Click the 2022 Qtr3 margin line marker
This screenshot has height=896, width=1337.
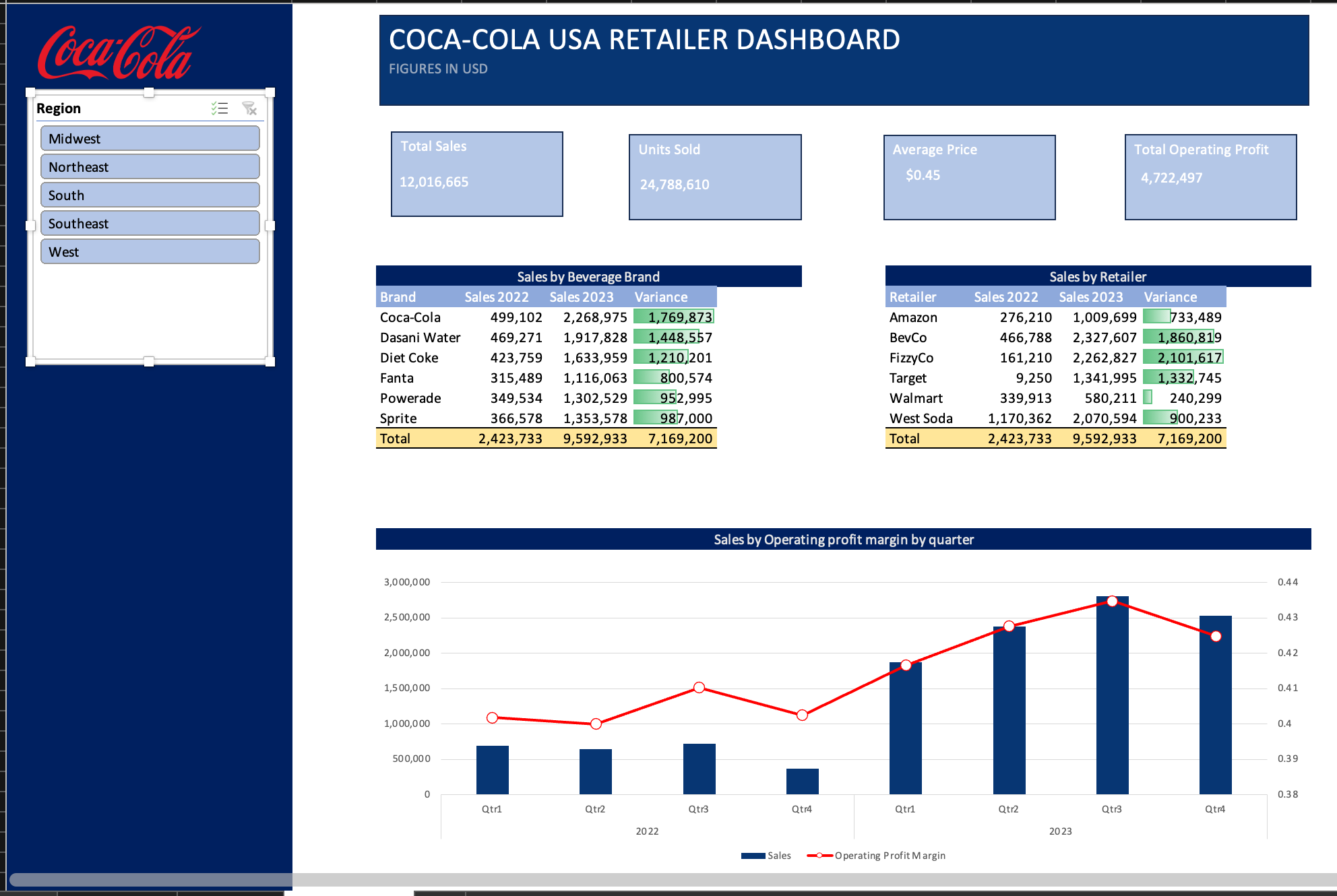pos(699,688)
